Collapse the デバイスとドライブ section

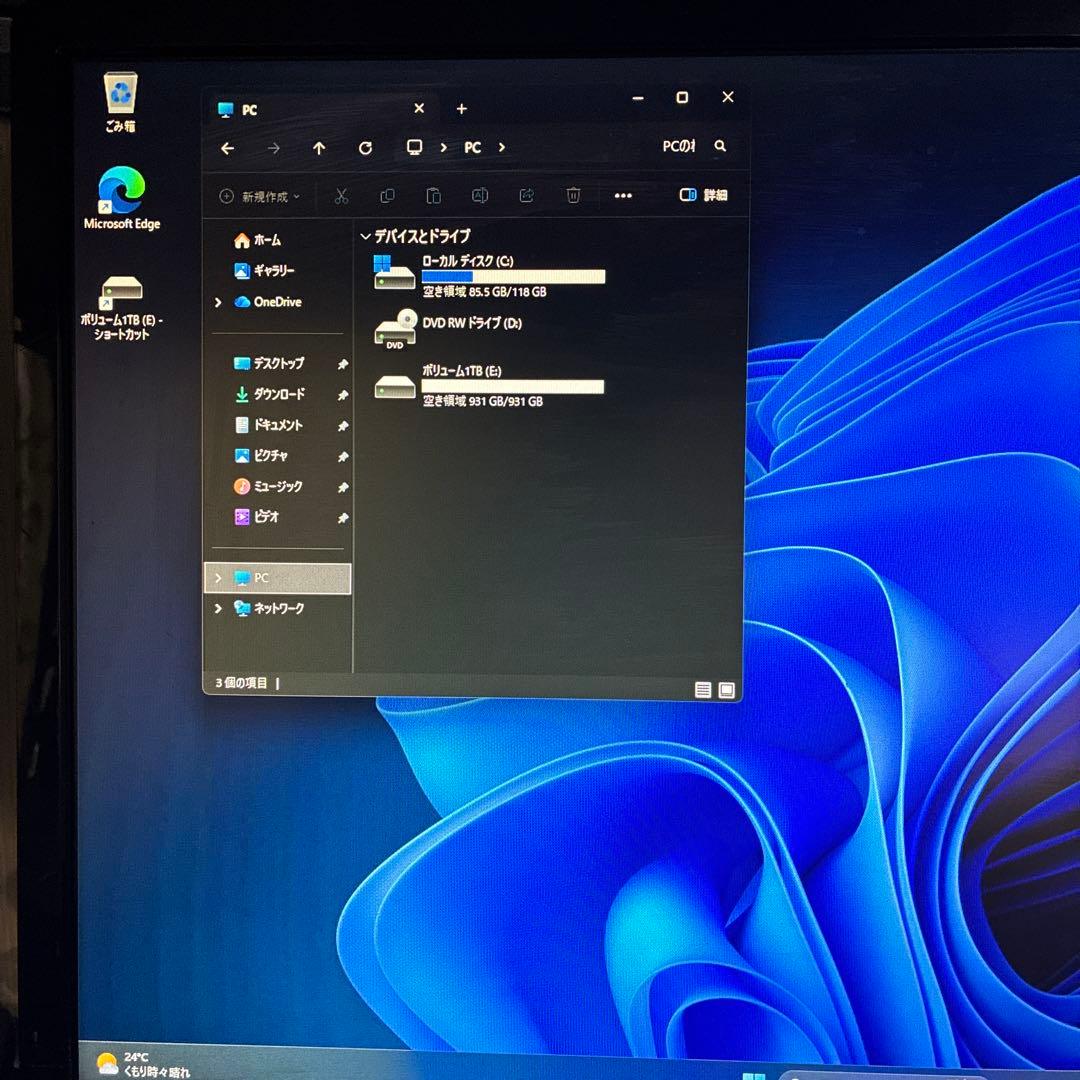(x=364, y=236)
